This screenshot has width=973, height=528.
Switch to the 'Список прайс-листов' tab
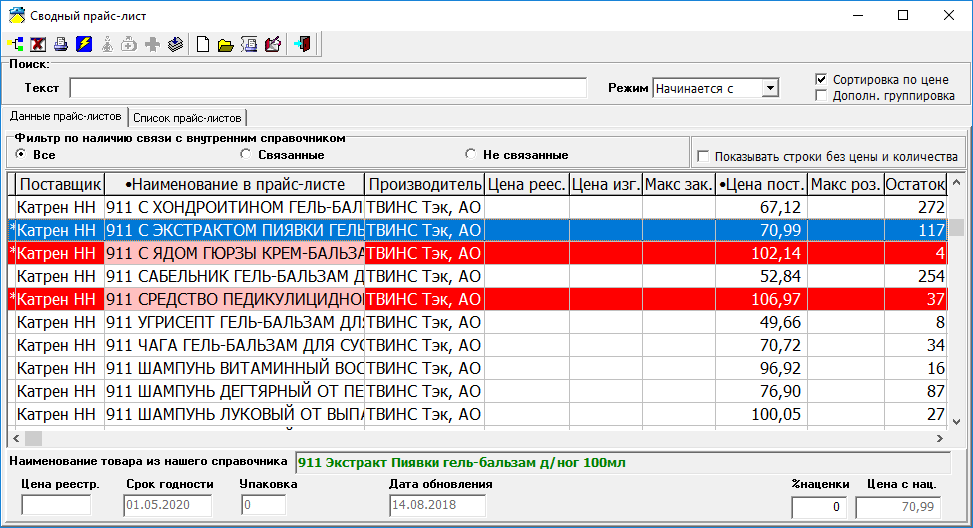[x=188, y=118]
